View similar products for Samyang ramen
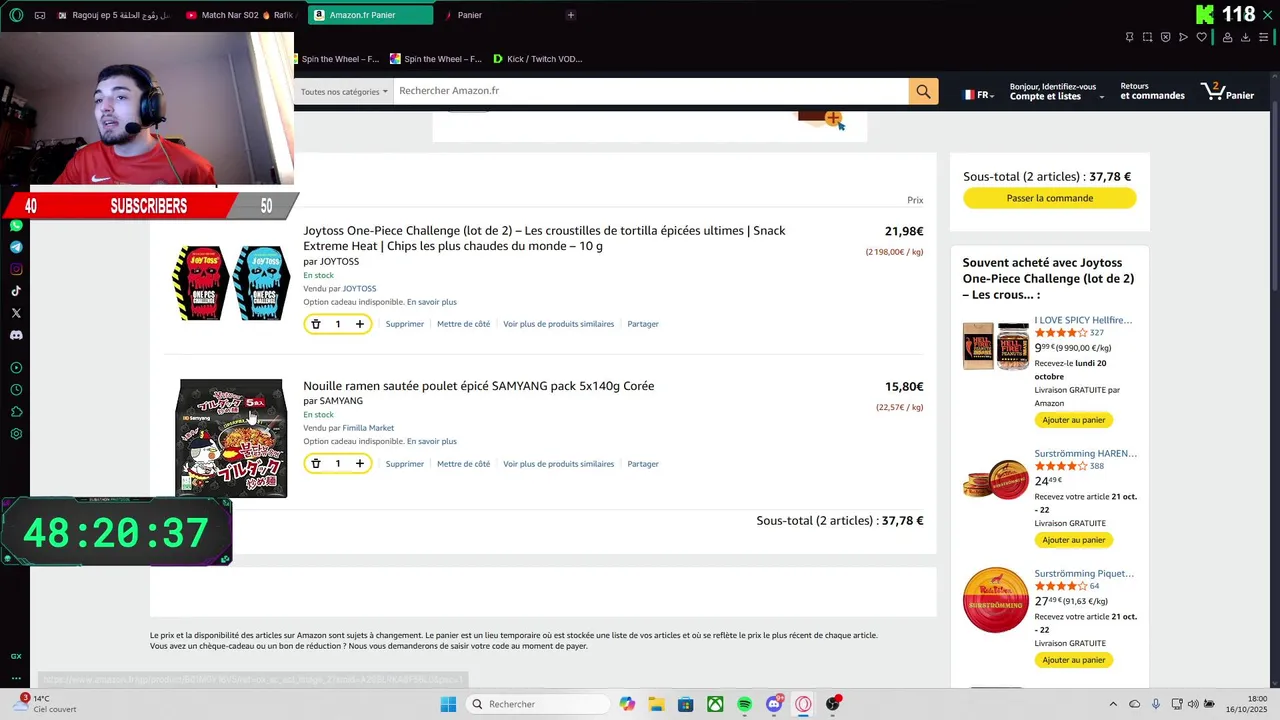This screenshot has width=1280, height=720. click(x=558, y=464)
